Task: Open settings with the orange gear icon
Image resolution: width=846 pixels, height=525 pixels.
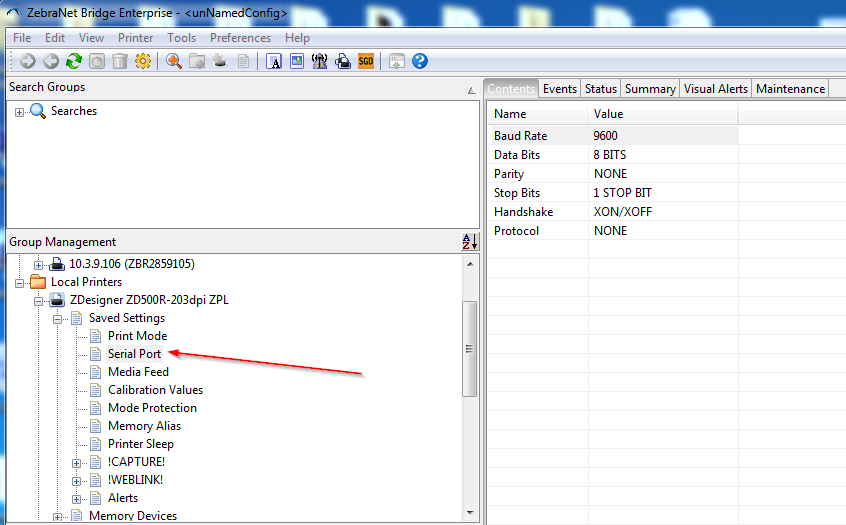Action: pos(143,62)
